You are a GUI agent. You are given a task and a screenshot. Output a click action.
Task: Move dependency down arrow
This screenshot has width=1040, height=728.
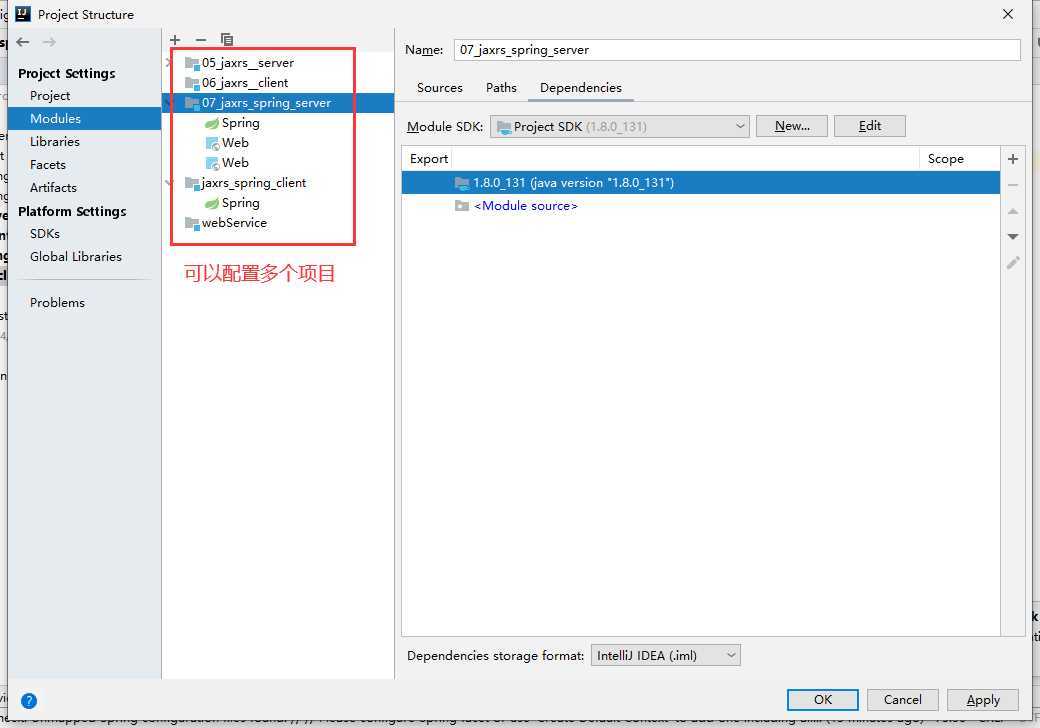click(1013, 237)
